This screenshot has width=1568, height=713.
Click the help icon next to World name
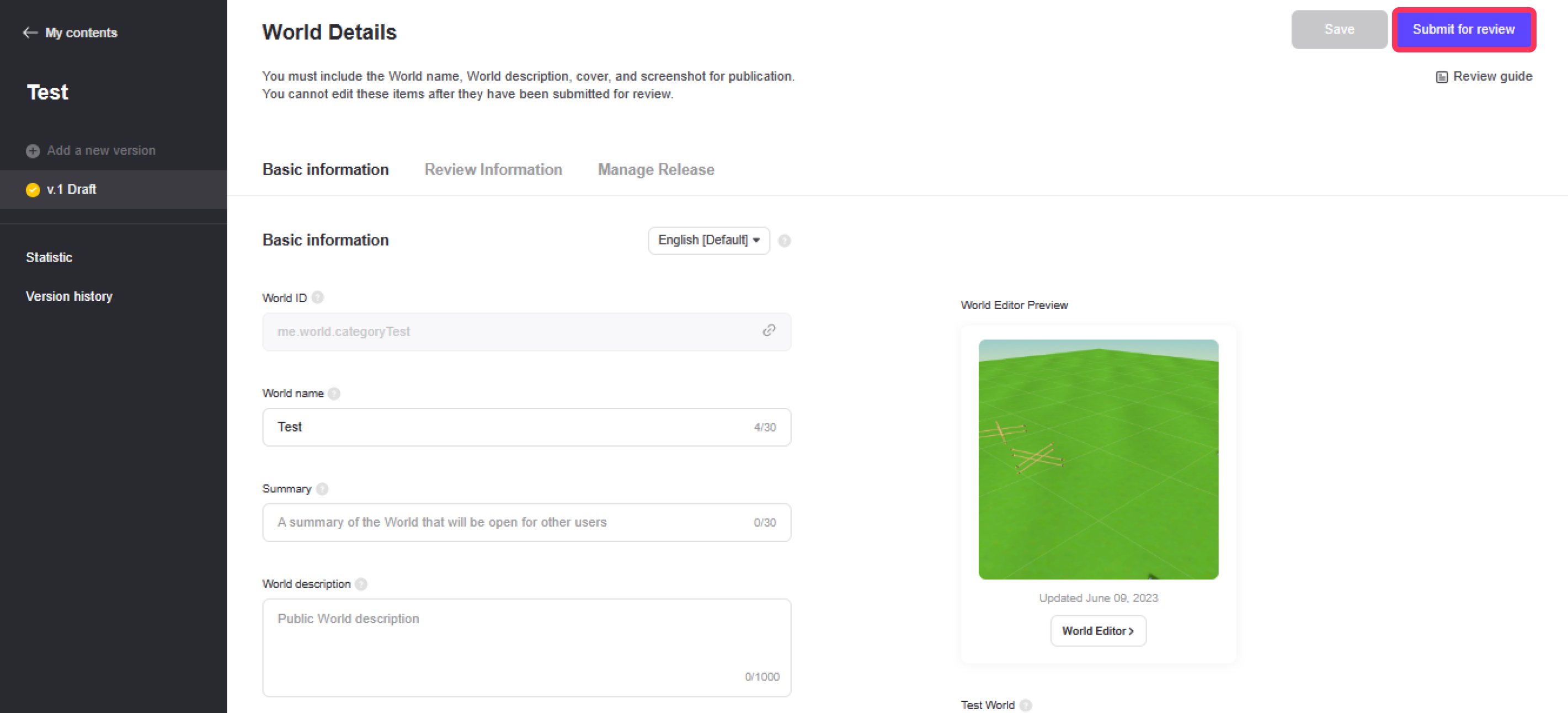point(334,393)
